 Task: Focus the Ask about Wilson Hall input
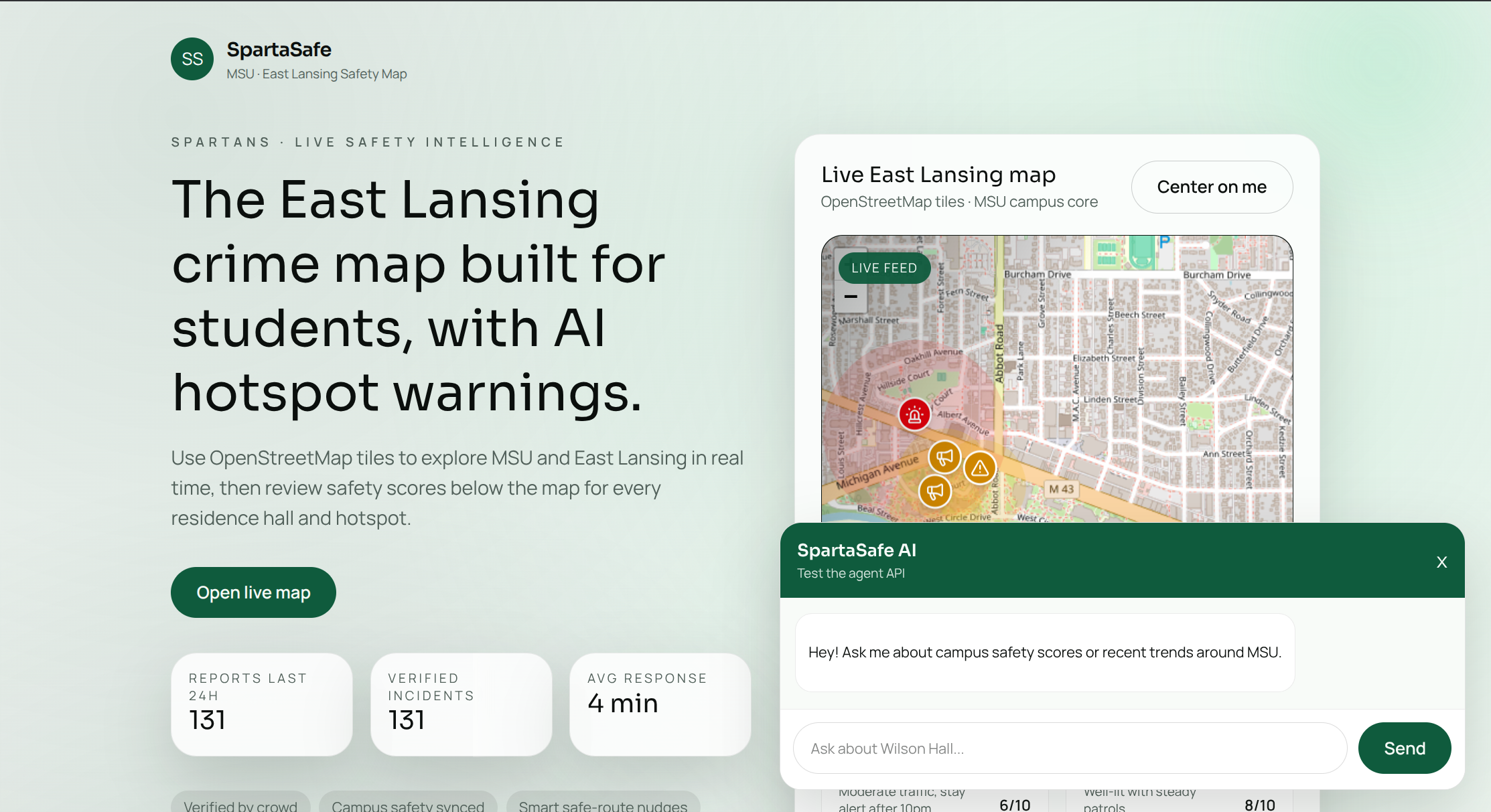(1069, 748)
